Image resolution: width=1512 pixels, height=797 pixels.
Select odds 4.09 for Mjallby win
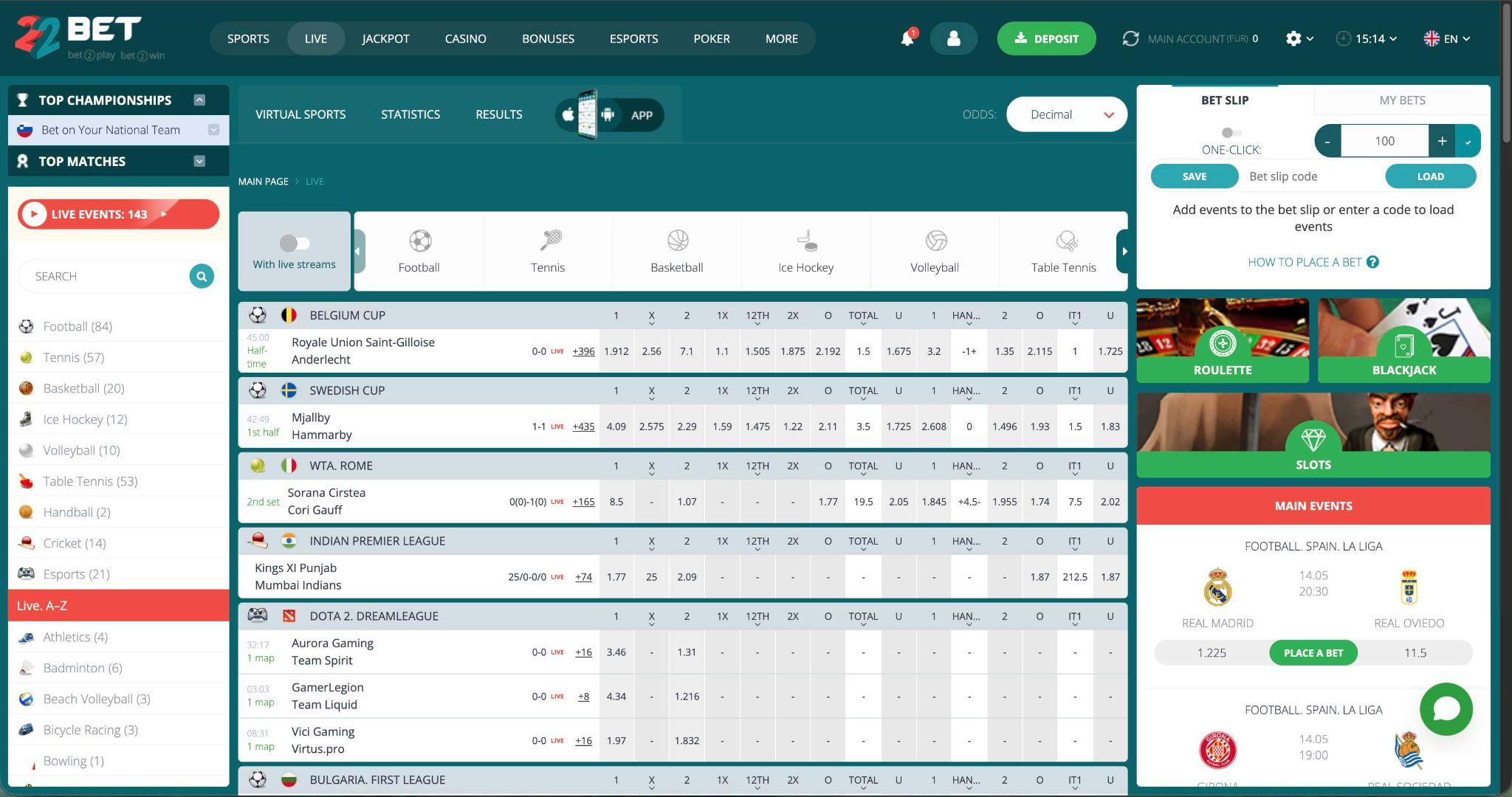(x=616, y=427)
